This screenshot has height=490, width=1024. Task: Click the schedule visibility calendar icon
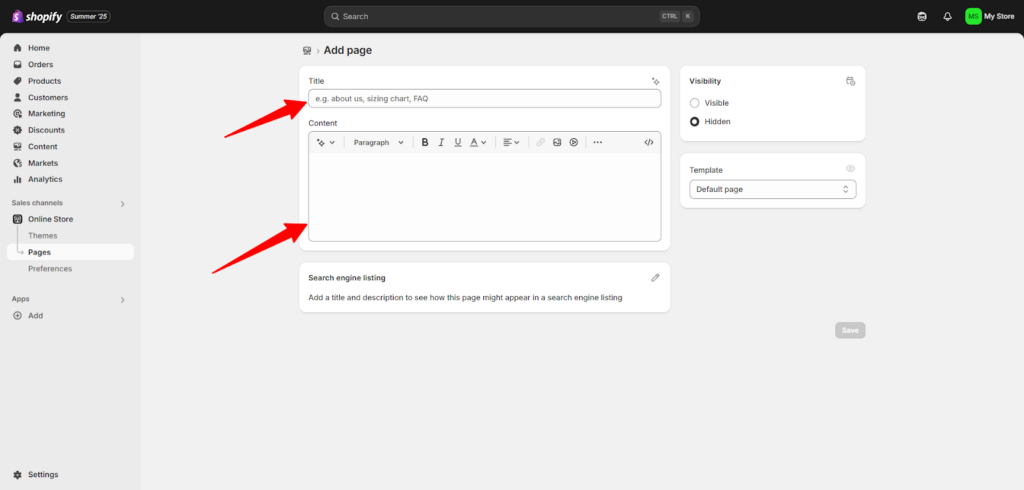point(850,81)
